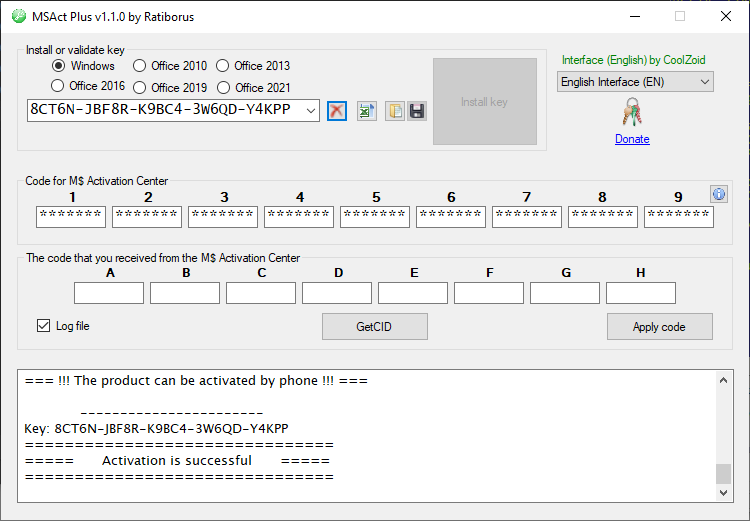Select the Office 2019 radio button
750x521 pixels.
[x=139, y=87]
